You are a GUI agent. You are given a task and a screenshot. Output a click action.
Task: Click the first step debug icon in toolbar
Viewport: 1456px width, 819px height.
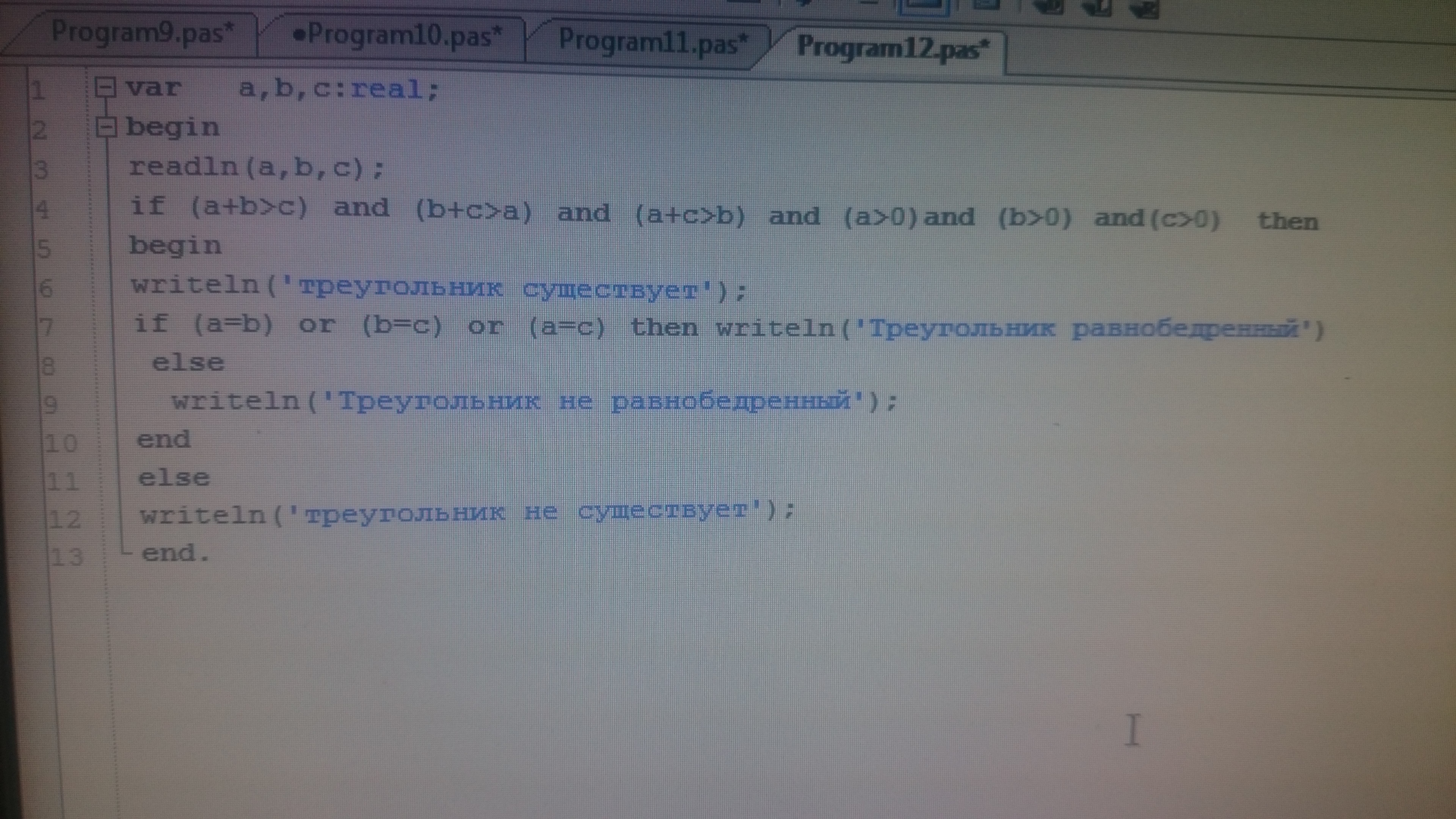pyautogui.click(x=1048, y=7)
